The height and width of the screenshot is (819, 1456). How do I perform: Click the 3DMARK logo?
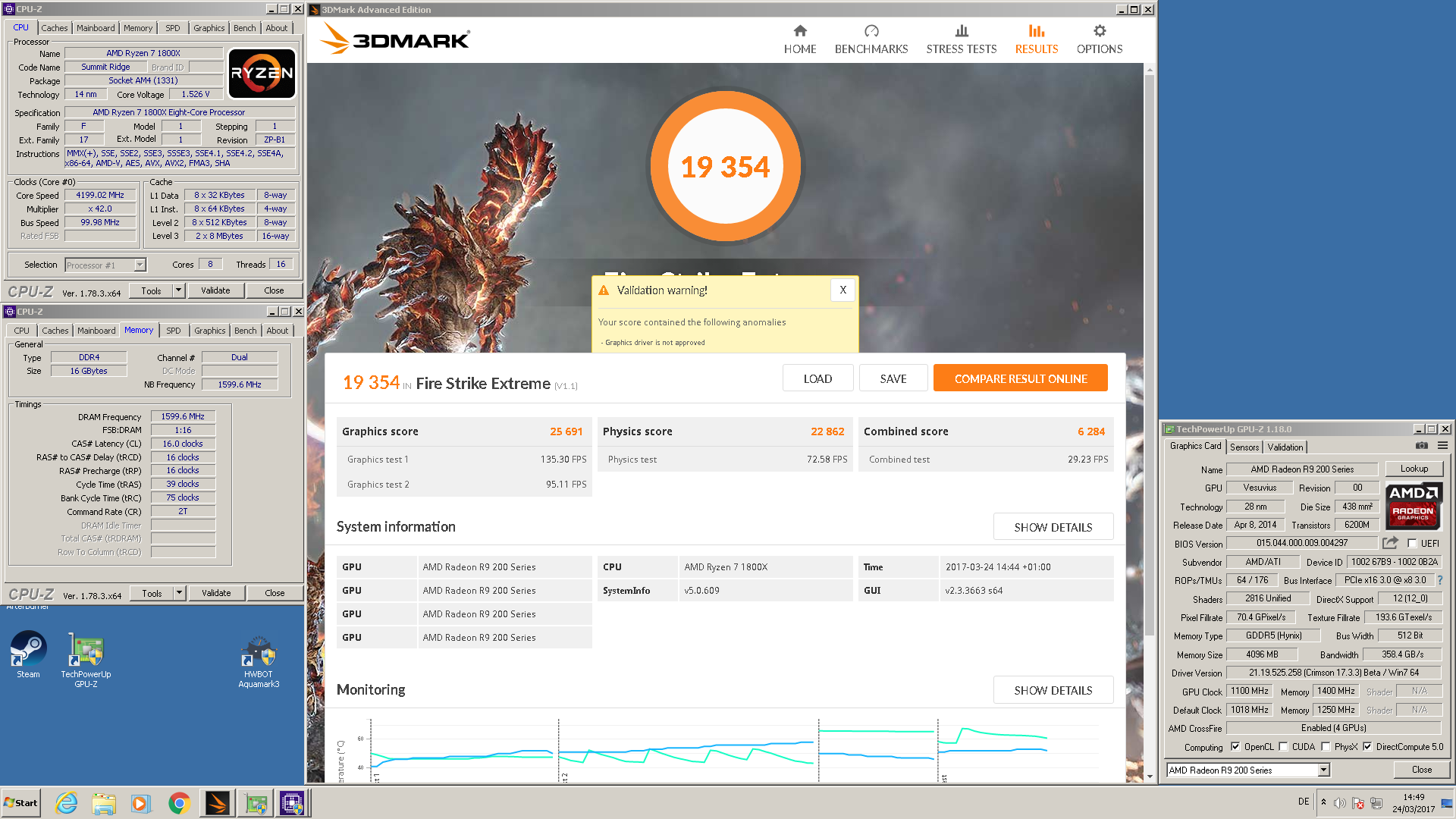click(x=394, y=38)
